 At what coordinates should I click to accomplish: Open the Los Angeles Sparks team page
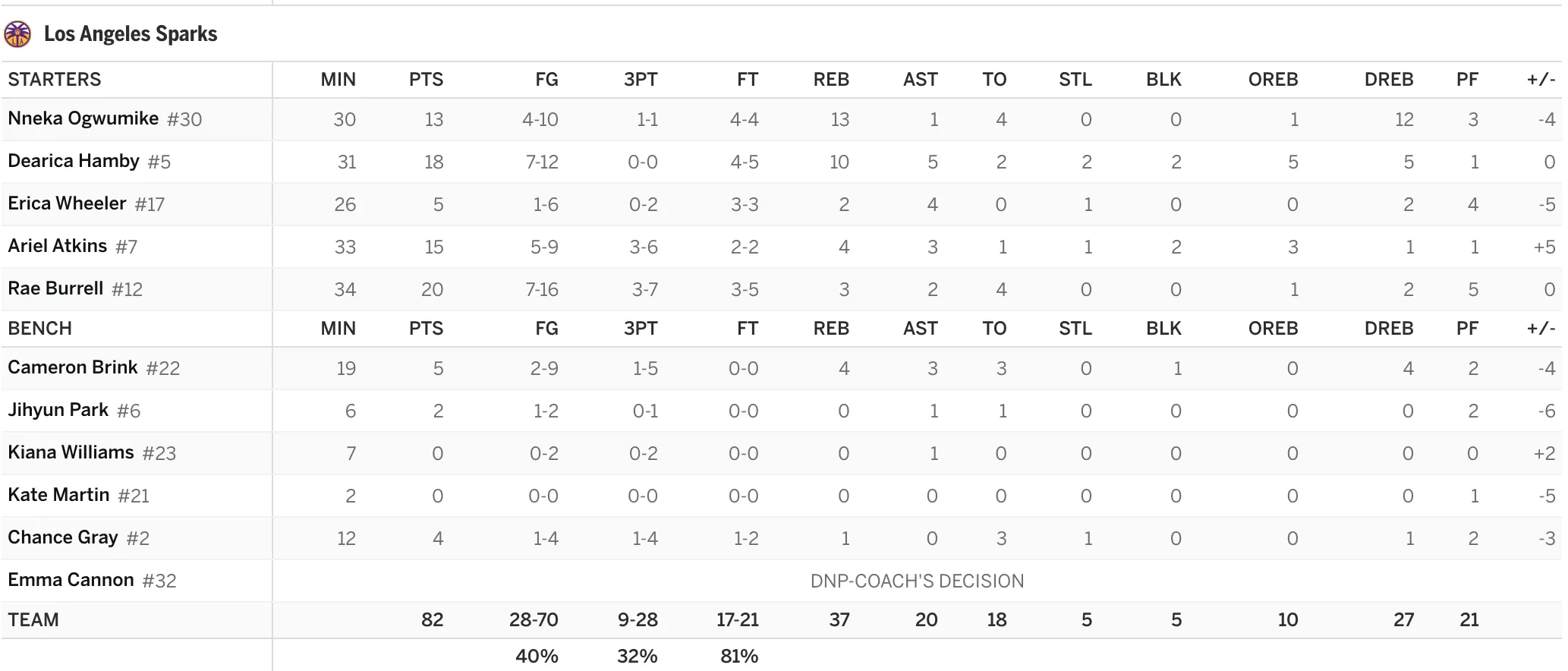click(131, 34)
